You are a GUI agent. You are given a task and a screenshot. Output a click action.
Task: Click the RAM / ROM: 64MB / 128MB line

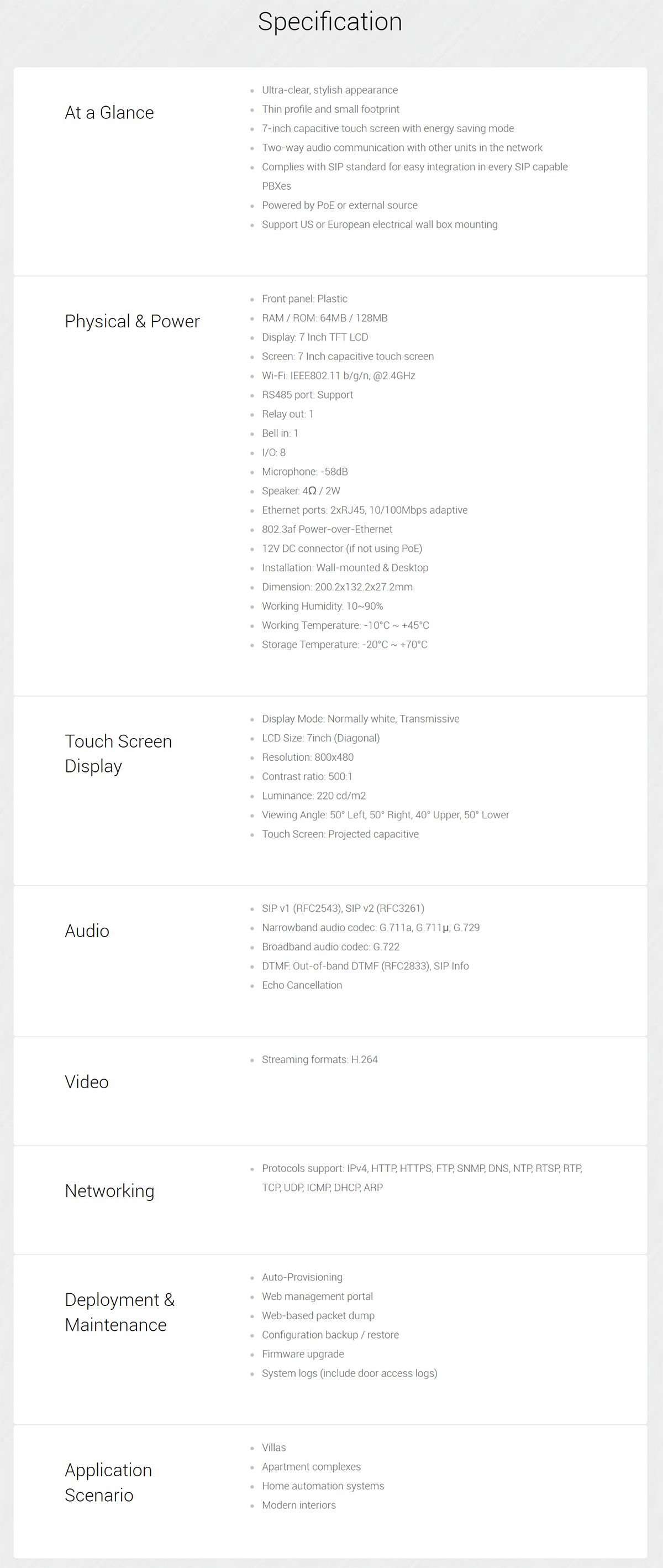coord(325,318)
